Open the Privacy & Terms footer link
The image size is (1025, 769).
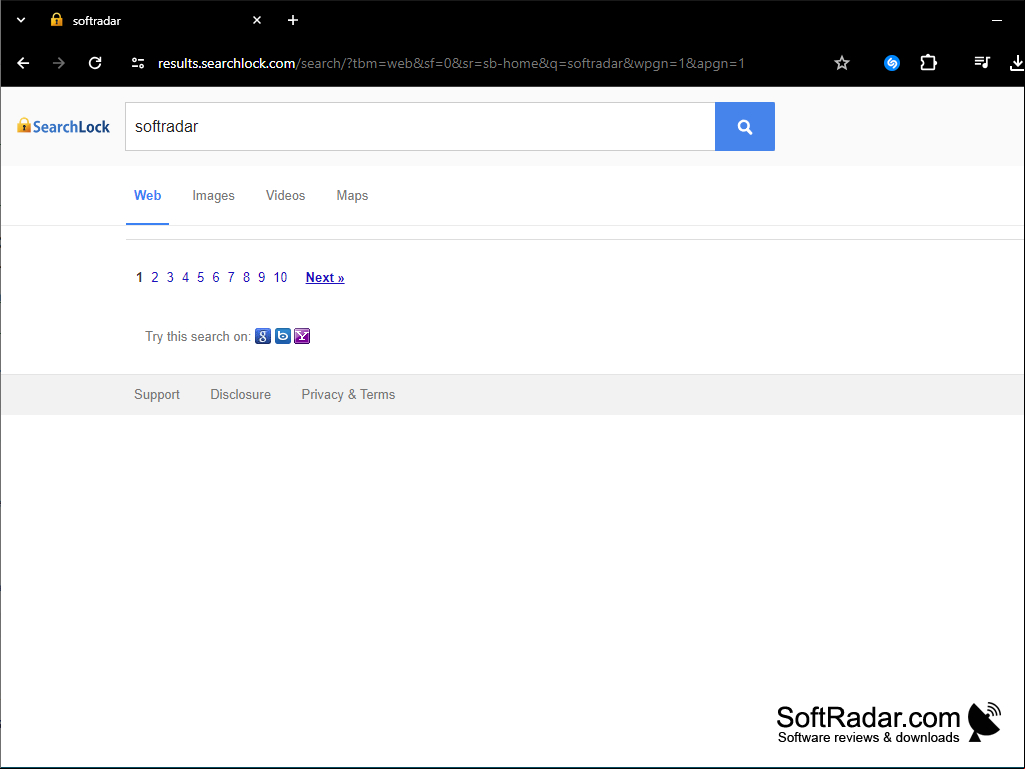[348, 394]
